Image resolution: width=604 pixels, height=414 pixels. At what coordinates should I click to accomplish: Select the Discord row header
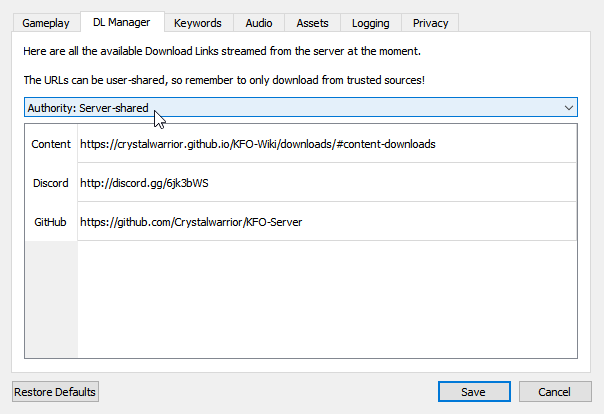coord(51,183)
